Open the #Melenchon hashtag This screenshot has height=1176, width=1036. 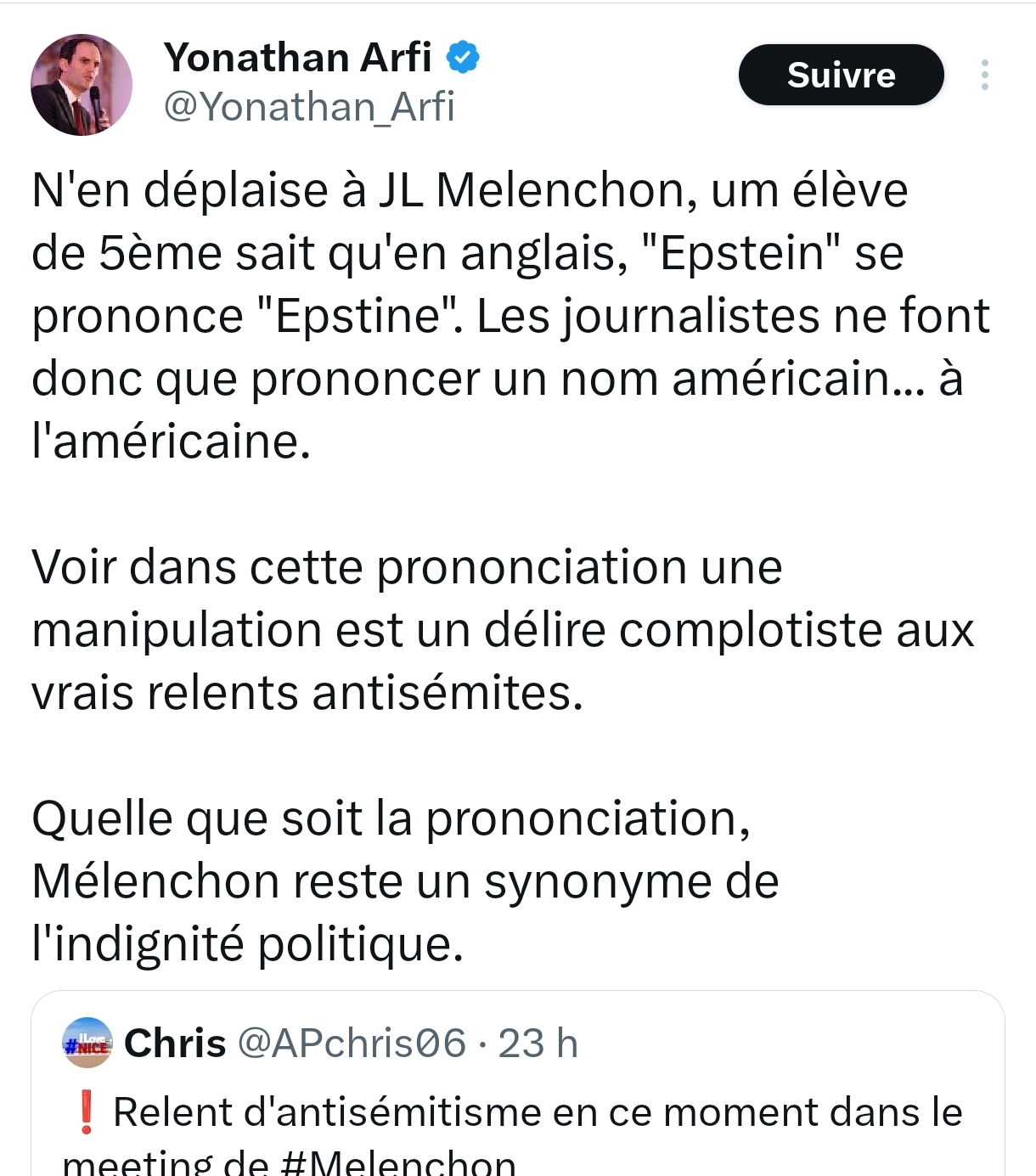pyautogui.click(x=397, y=1163)
